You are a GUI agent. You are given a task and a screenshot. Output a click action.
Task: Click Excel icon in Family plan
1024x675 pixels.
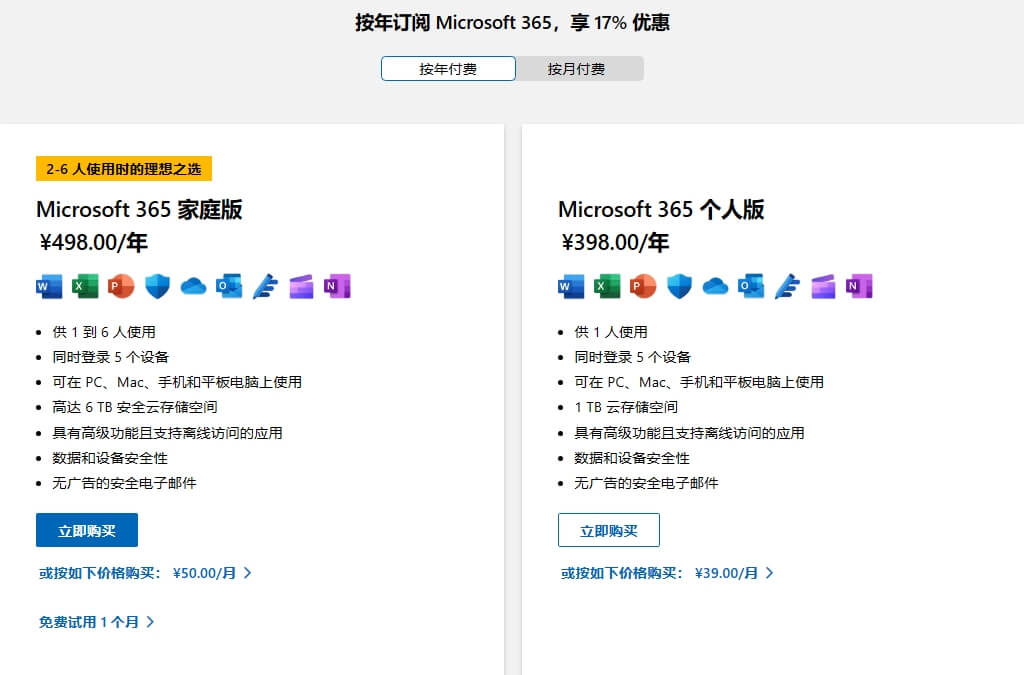tap(85, 286)
